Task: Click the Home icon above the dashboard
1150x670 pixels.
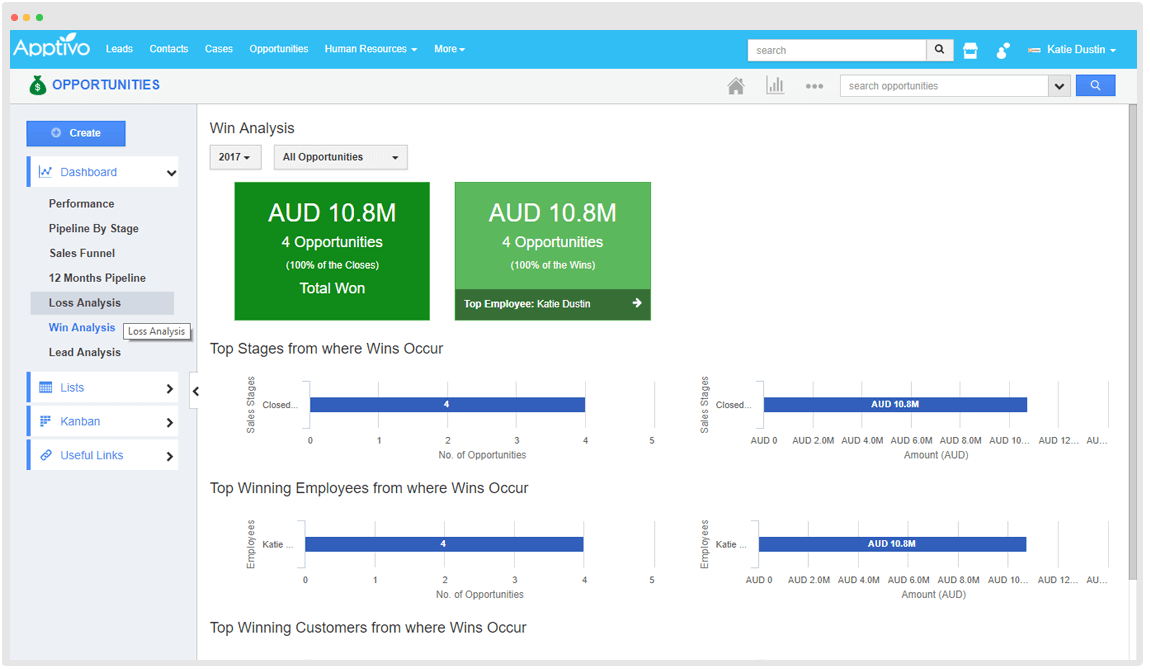Action: [736, 85]
